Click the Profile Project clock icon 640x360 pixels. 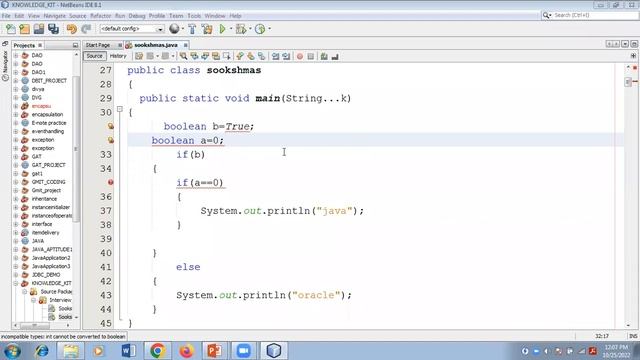260,29
